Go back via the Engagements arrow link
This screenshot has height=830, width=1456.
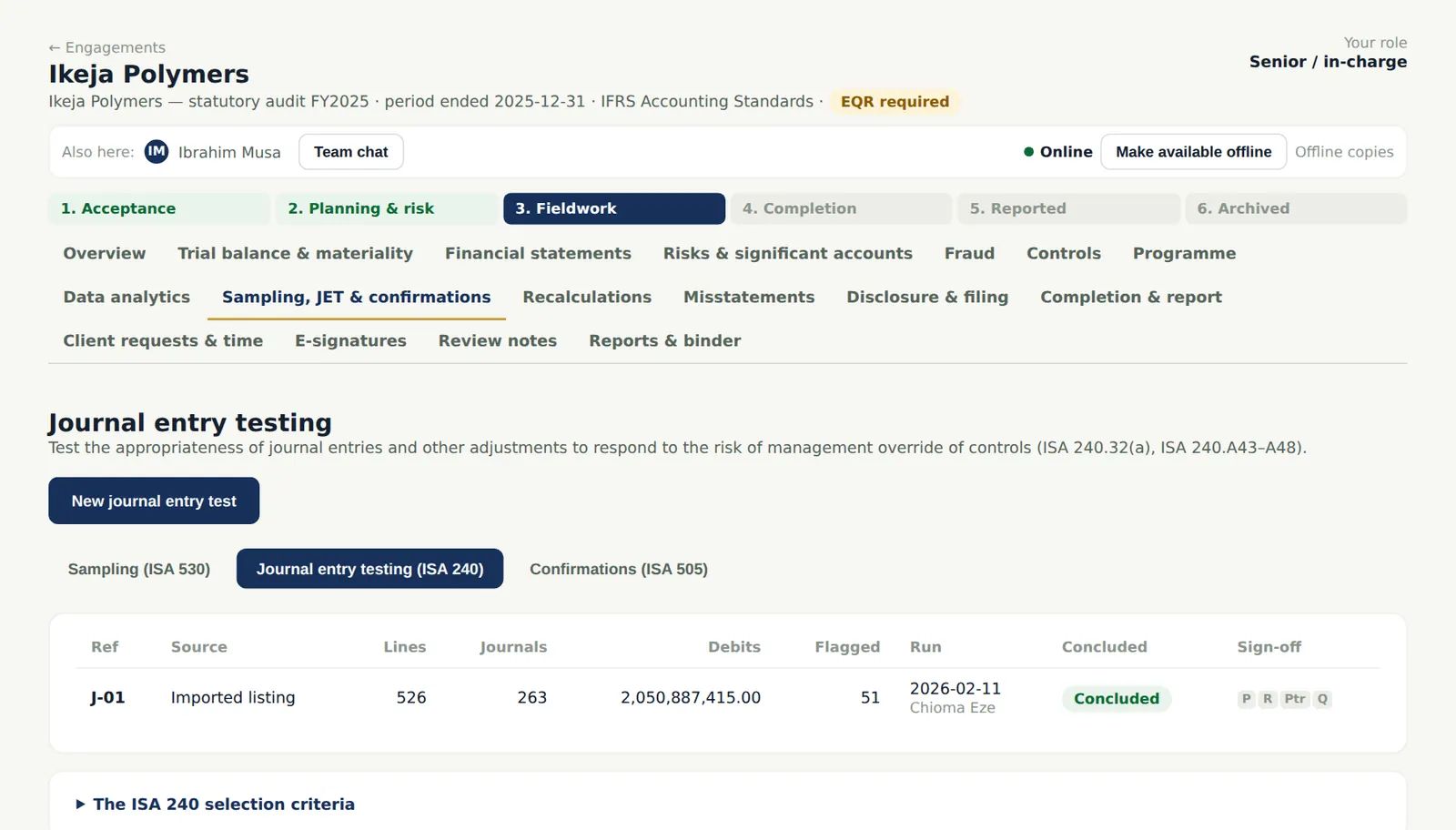click(107, 47)
